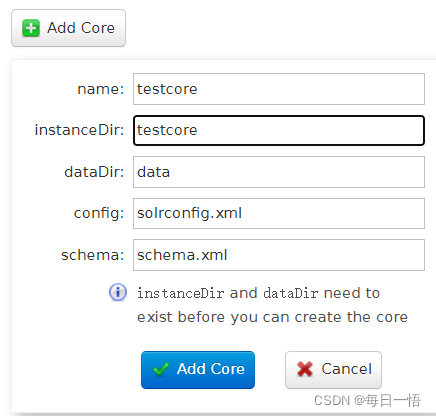This screenshot has width=436, height=416.
Task: Click the green plus icon at top
Action: (x=31, y=28)
